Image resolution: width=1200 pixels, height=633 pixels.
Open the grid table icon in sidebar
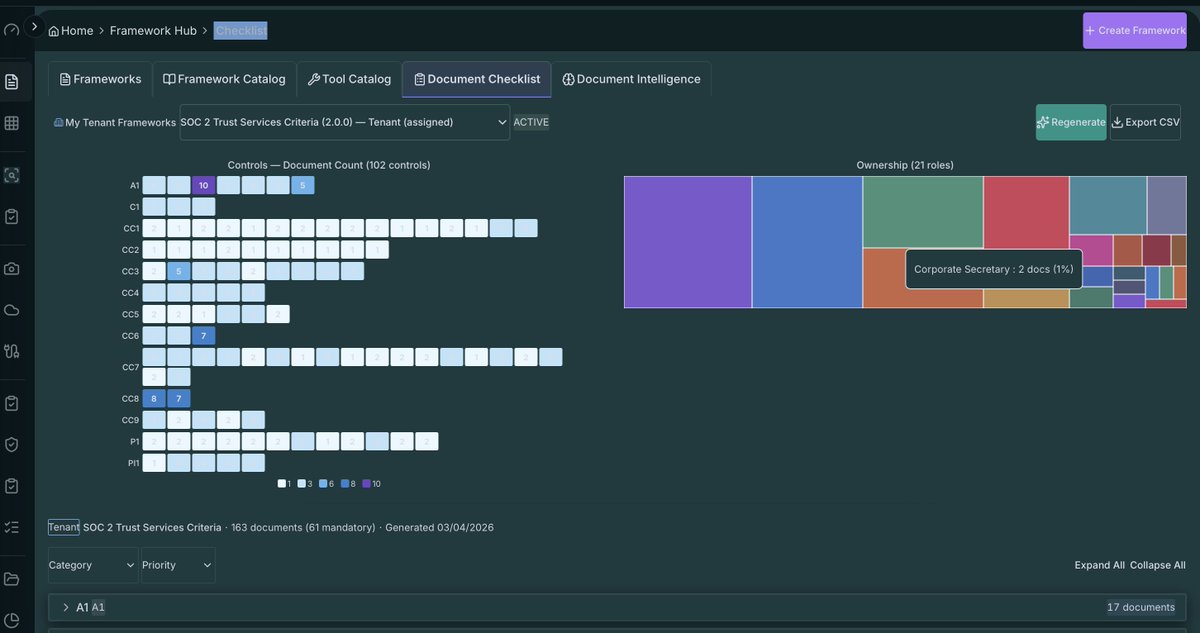click(11, 123)
